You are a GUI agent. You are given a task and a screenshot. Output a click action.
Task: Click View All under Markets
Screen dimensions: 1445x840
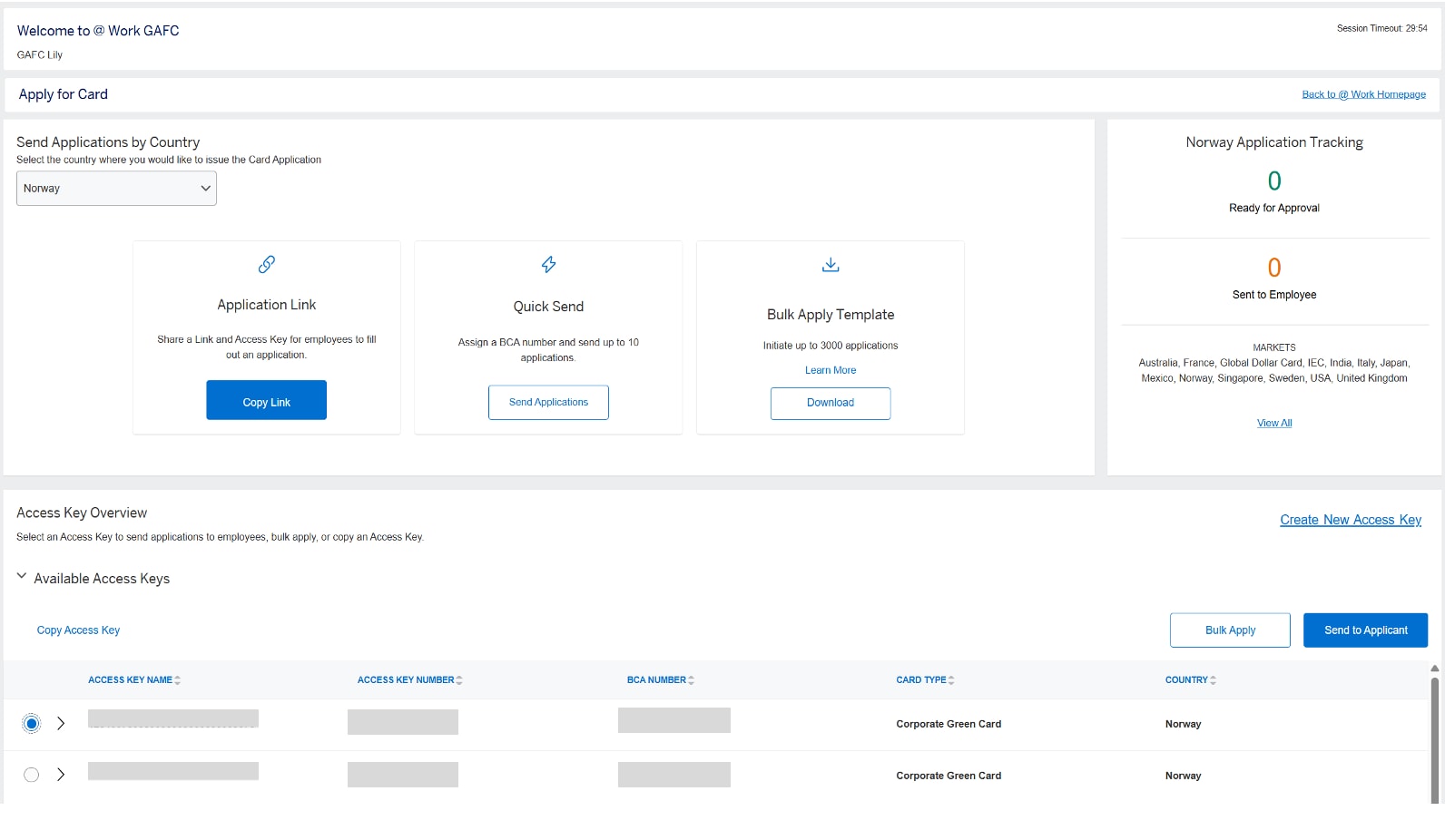pos(1273,424)
